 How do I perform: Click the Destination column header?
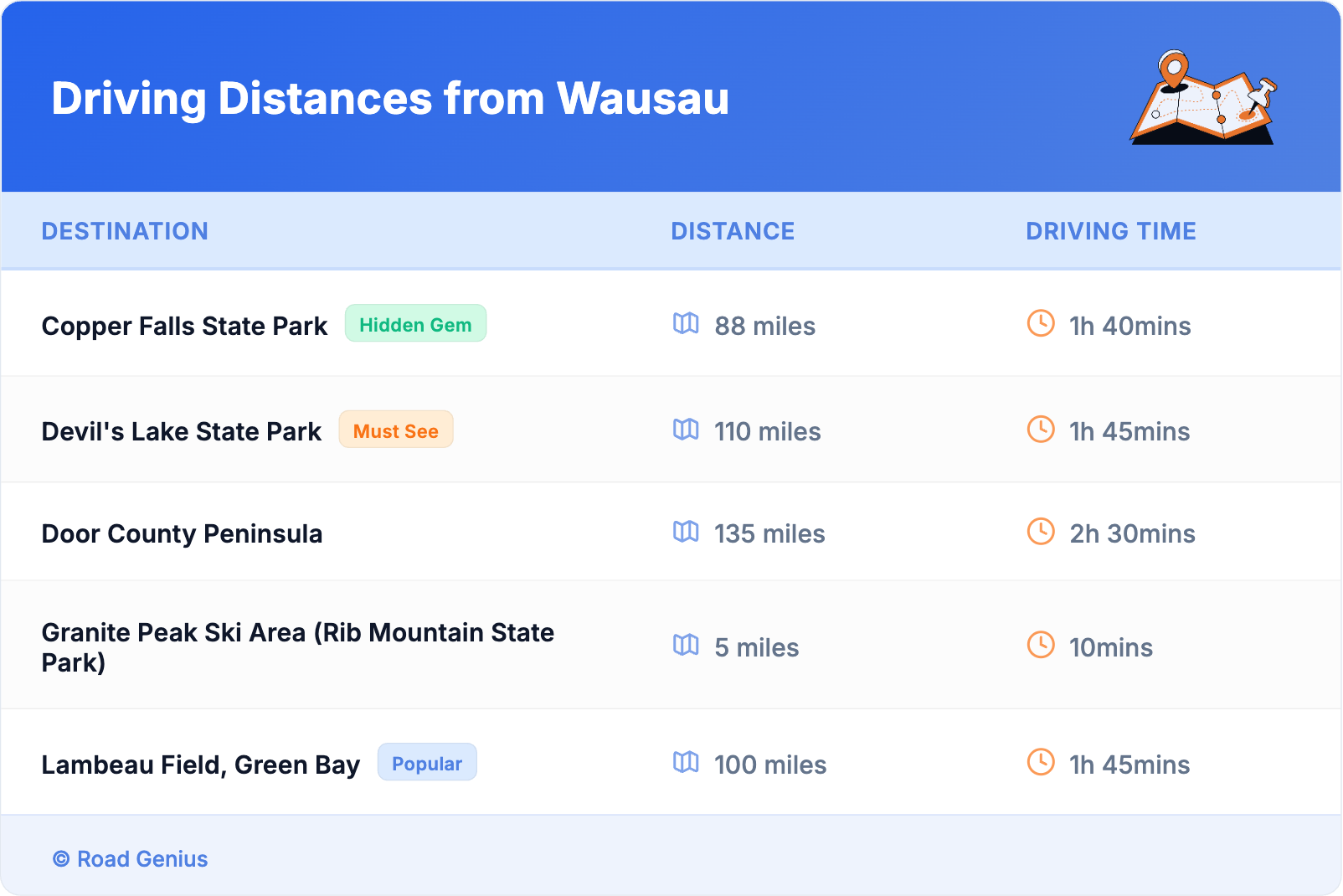coord(125,231)
